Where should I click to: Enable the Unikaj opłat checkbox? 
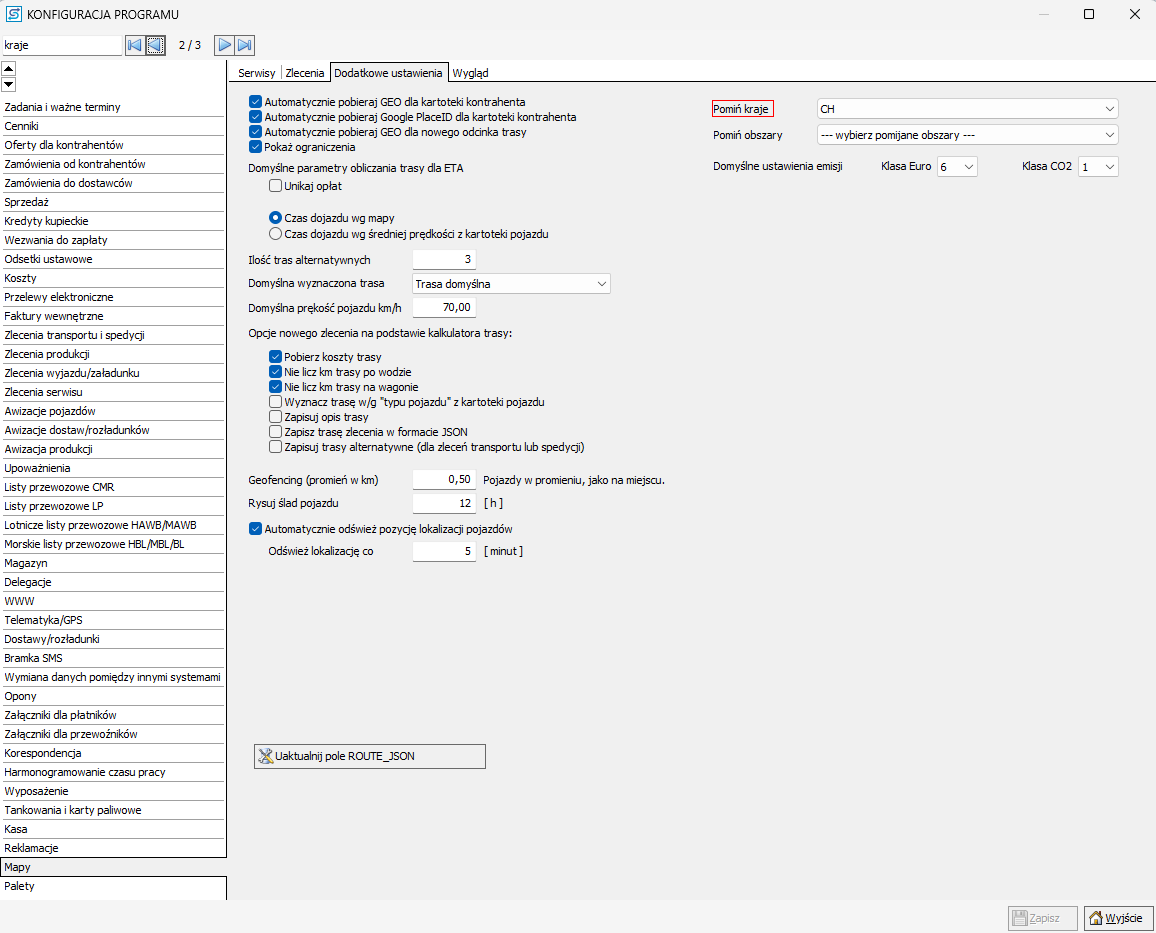275,186
